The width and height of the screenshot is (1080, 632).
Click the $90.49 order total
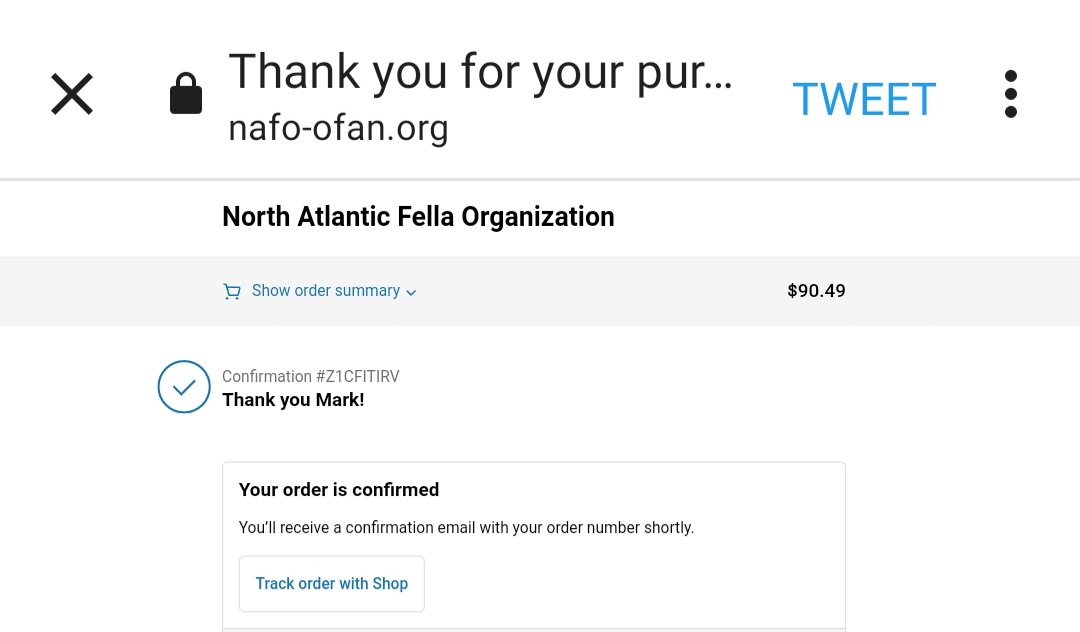coord(816,291)
